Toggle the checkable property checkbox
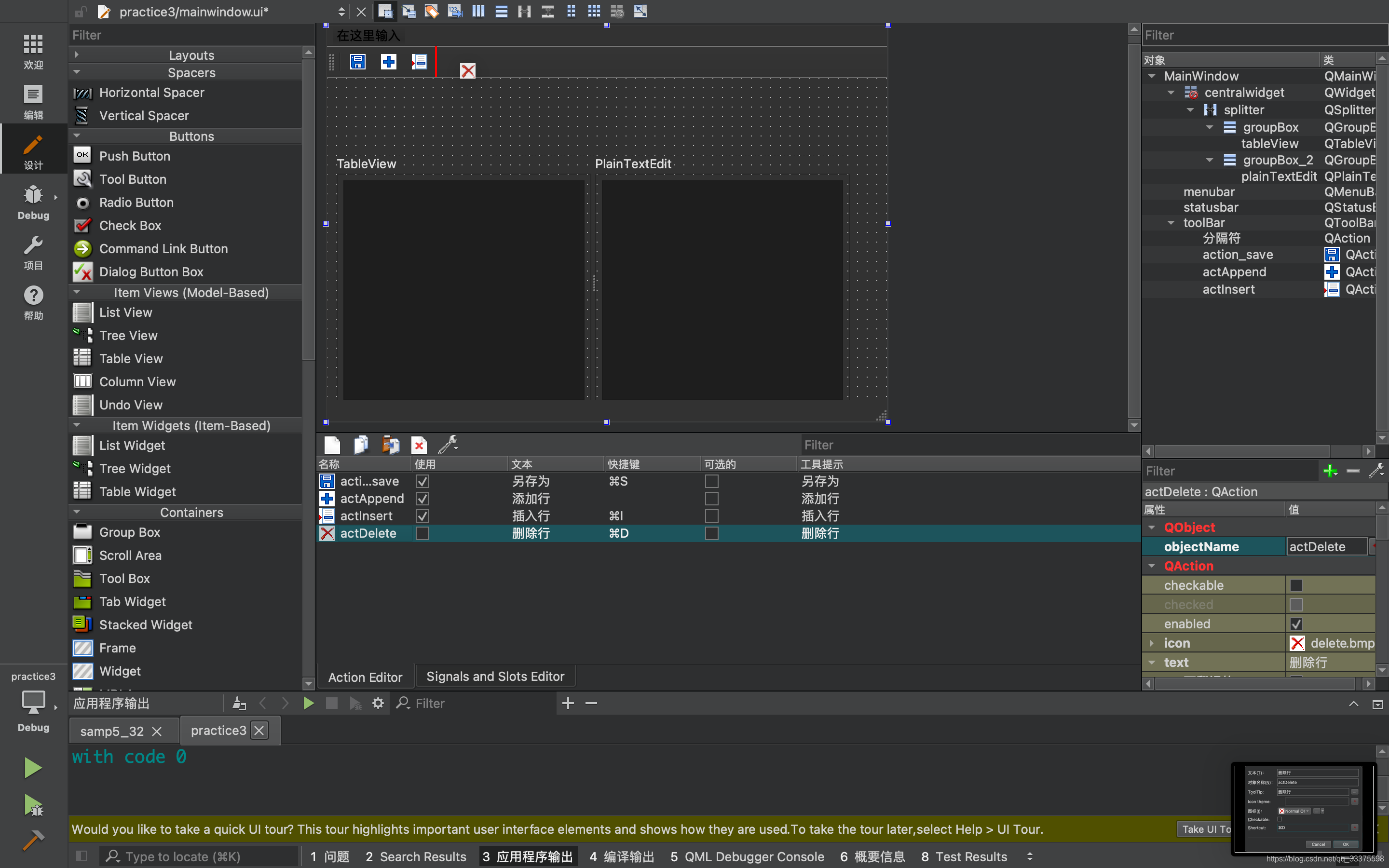The image size is (1389, 868). 1296,585
